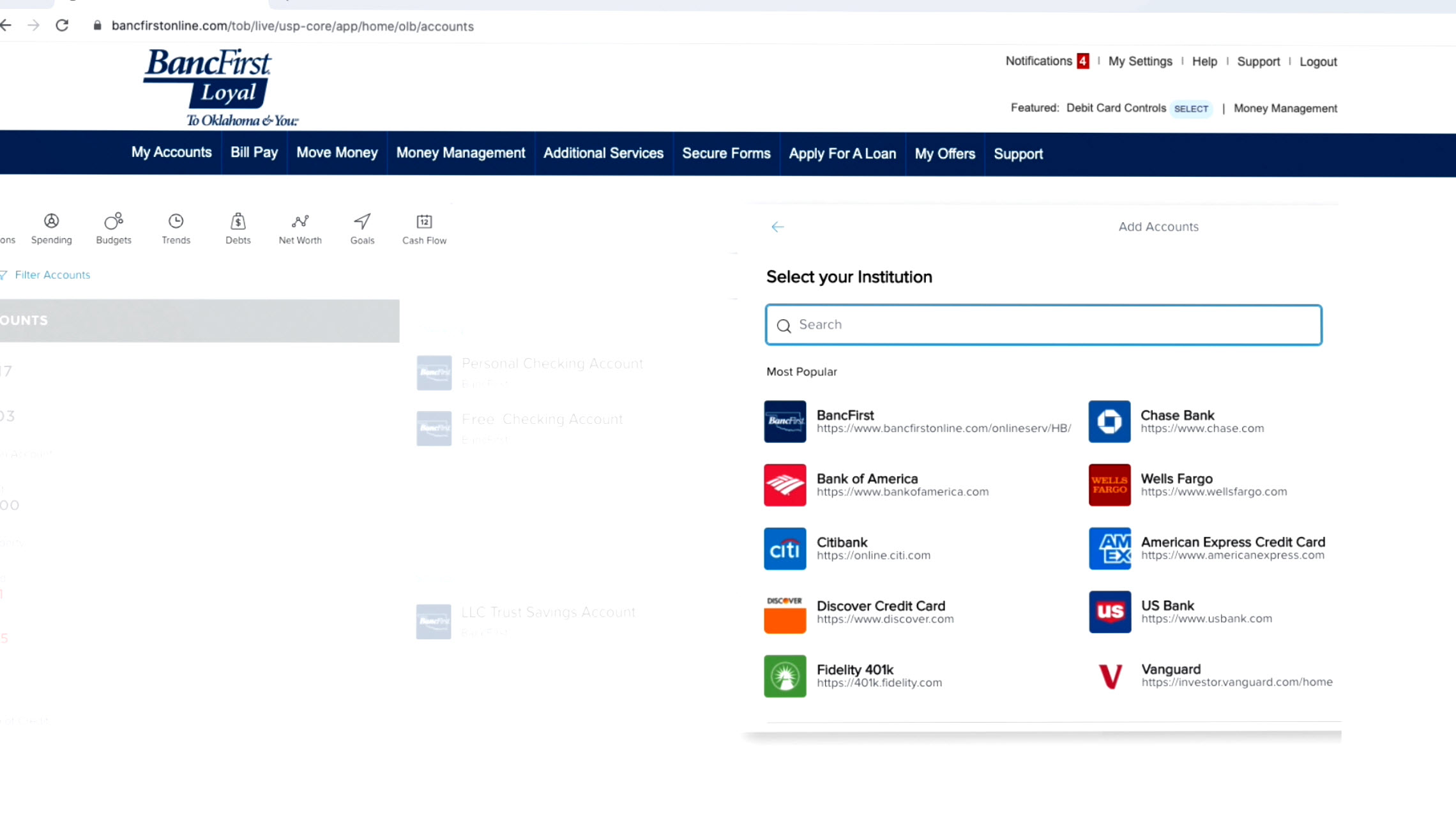Open the Debts money bag icon
Screen dimensions: 1456x819
pyautogui.click(x=238, y=222)
